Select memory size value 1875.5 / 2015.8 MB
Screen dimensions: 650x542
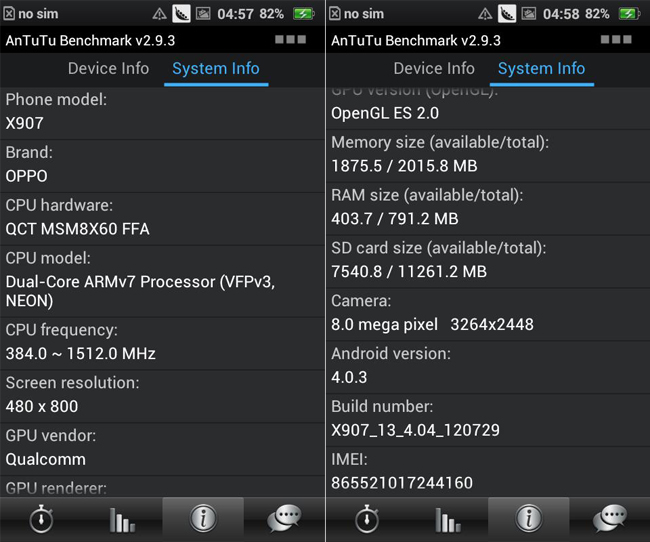[404, 166]
